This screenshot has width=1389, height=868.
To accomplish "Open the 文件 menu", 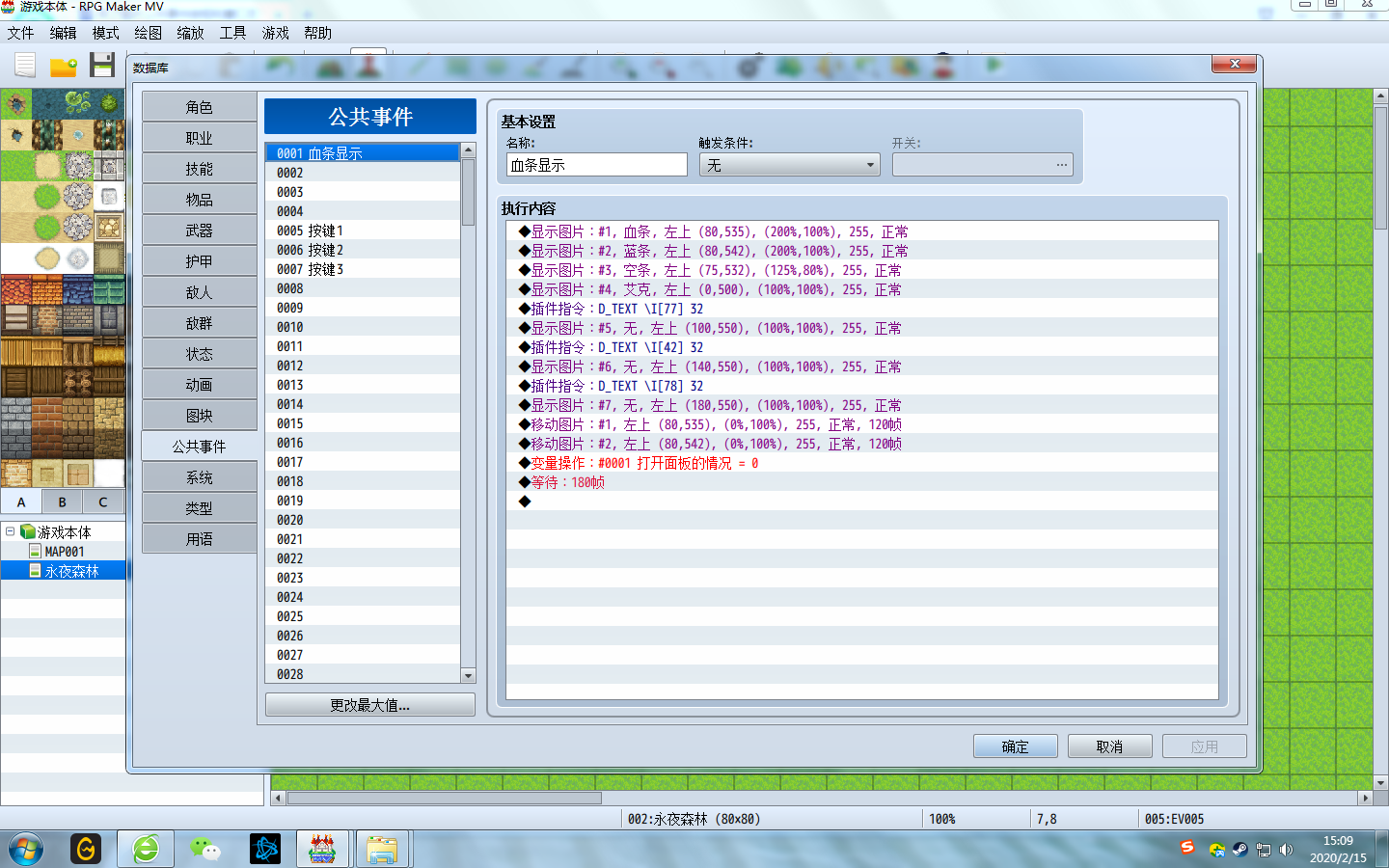I will pos(21,33).
